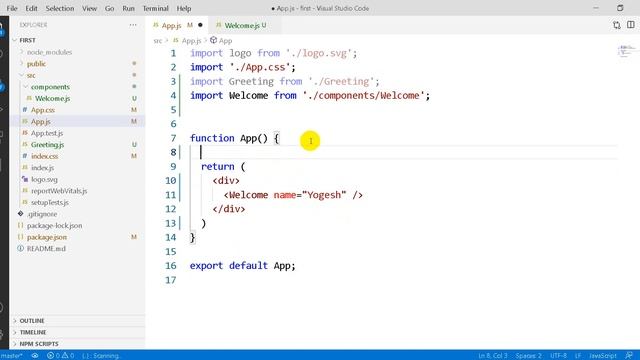The width and height of the screenshot is (640, 360).
Task: Open the File menu
Action: tap(12, 8)
